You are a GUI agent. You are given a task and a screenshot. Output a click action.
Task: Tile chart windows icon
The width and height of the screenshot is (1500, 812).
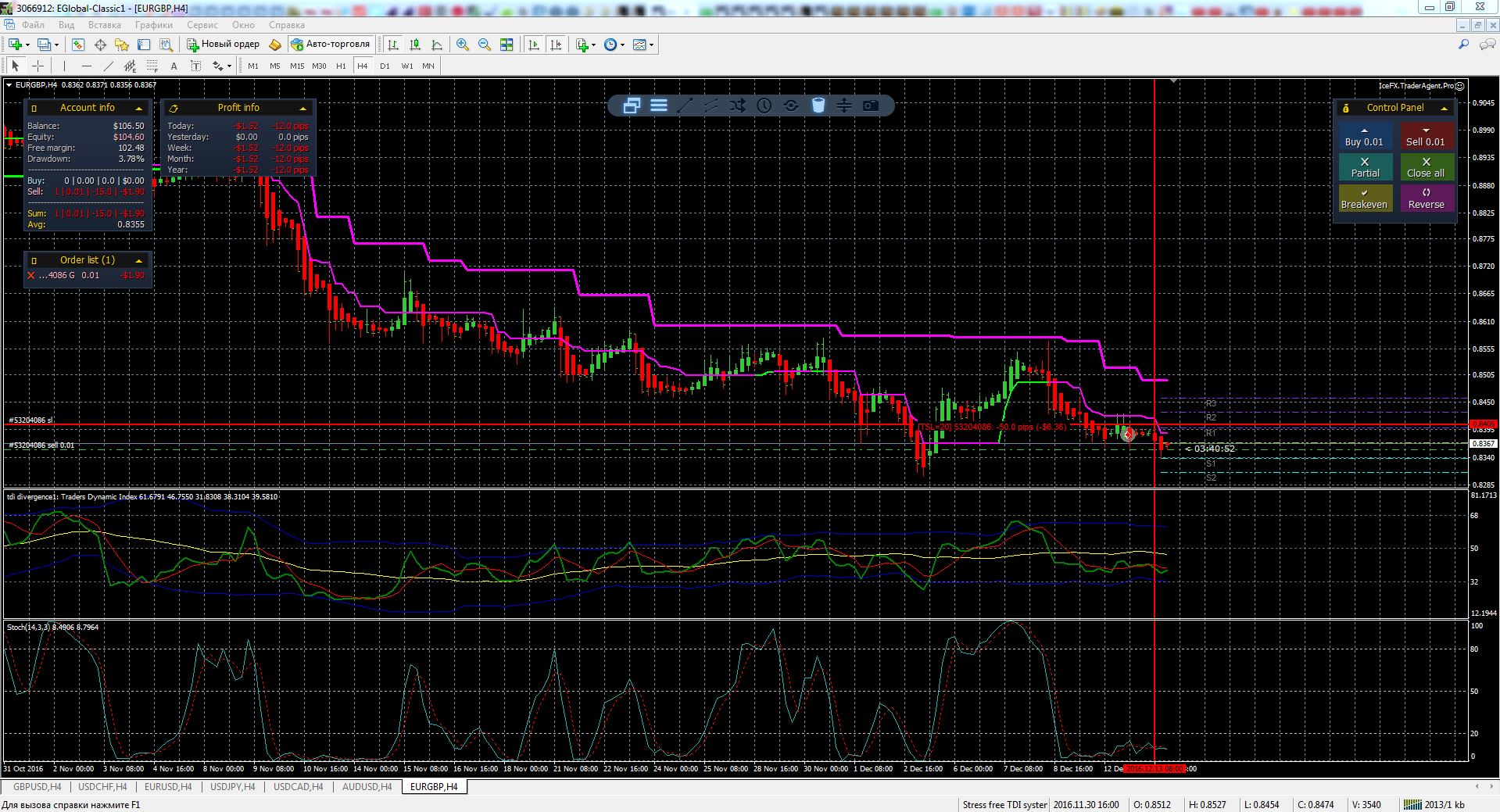[x=507, y=45]
